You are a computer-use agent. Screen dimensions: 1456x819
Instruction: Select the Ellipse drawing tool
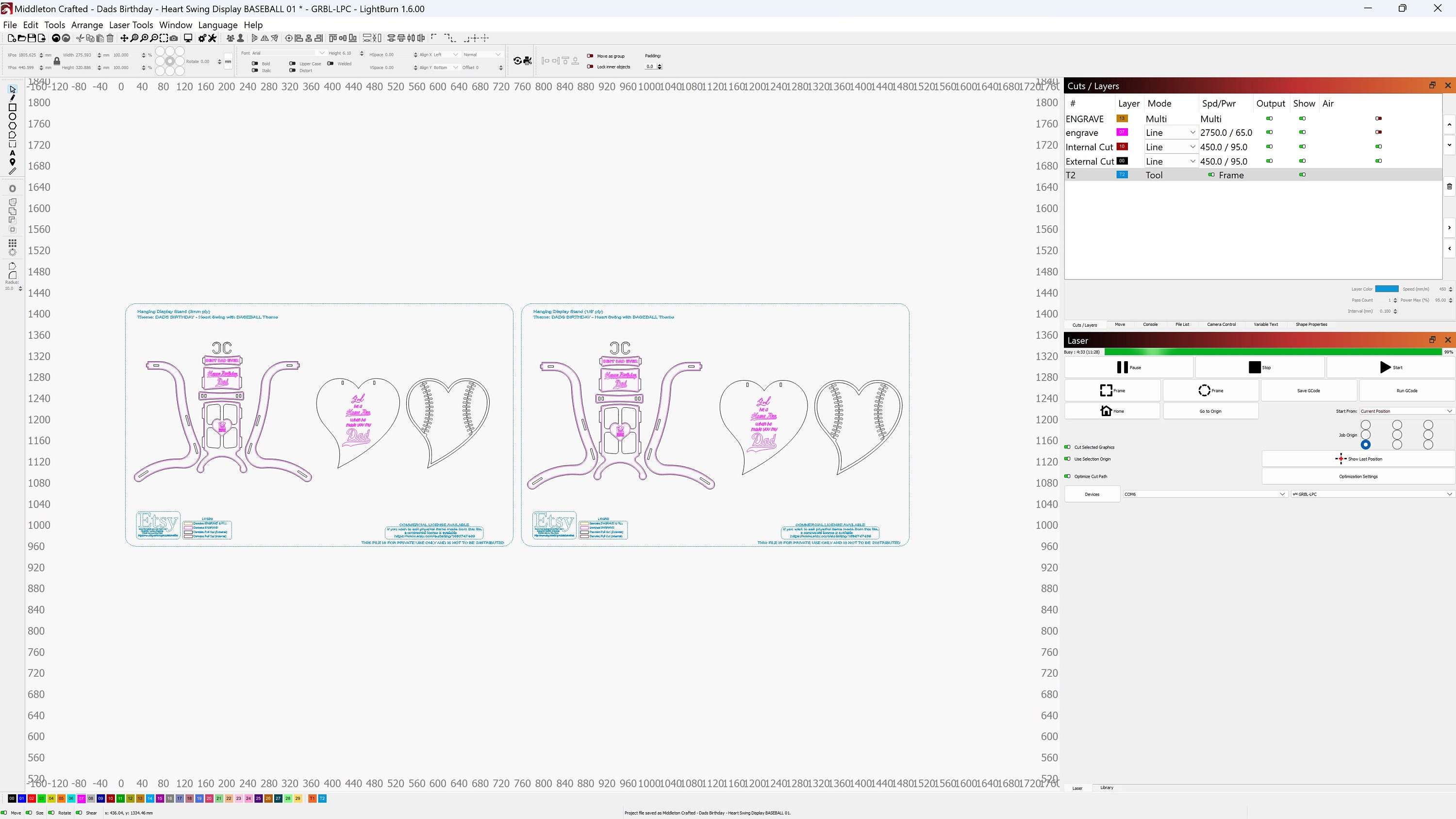click(13, 117)
